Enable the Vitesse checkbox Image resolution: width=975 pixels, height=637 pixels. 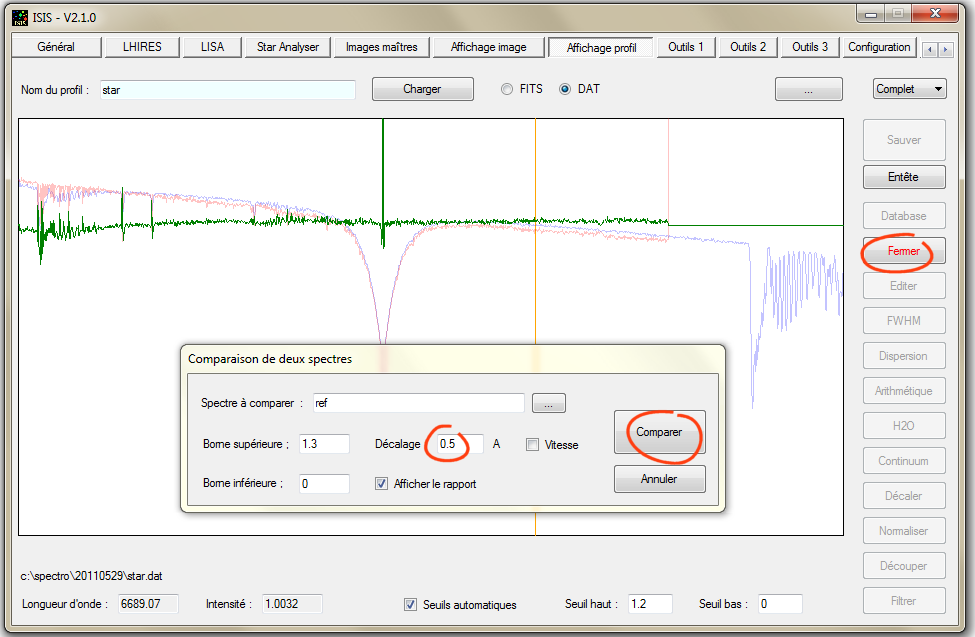click(x=533, y=445)
